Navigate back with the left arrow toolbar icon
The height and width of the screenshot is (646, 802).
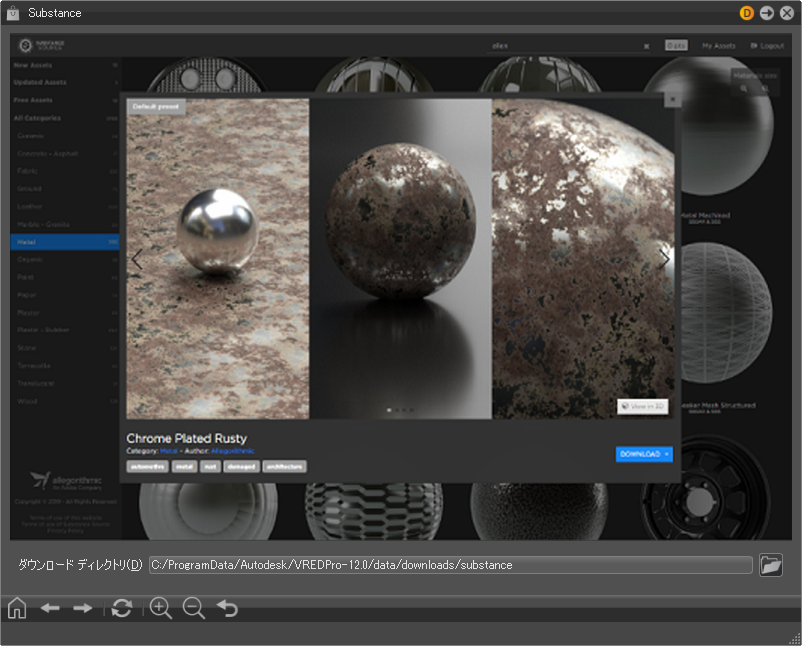click(50, 608)
